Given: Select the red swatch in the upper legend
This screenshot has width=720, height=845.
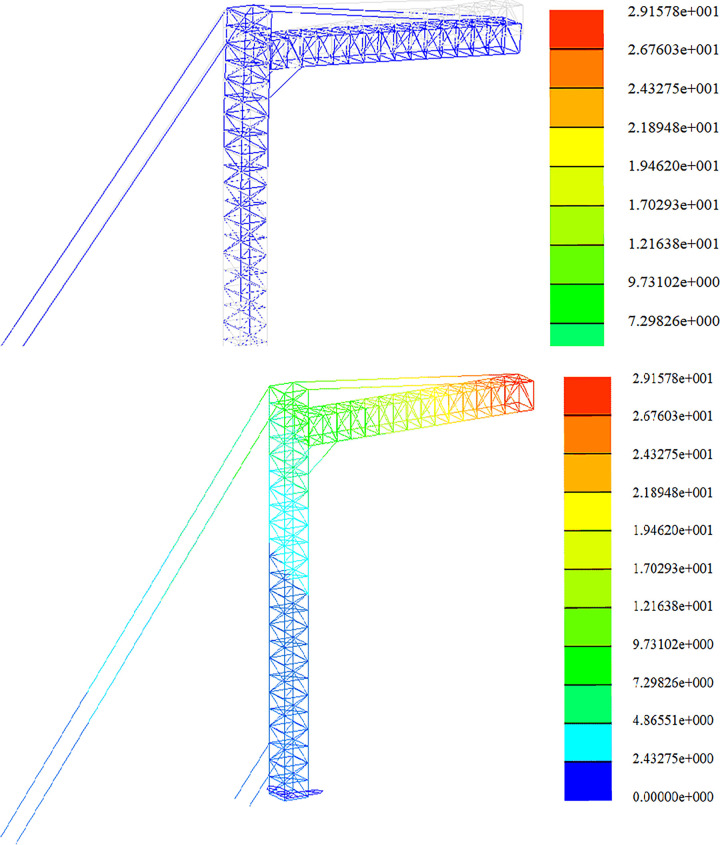Looking at the screenshot, I should (x=576, y=29).
